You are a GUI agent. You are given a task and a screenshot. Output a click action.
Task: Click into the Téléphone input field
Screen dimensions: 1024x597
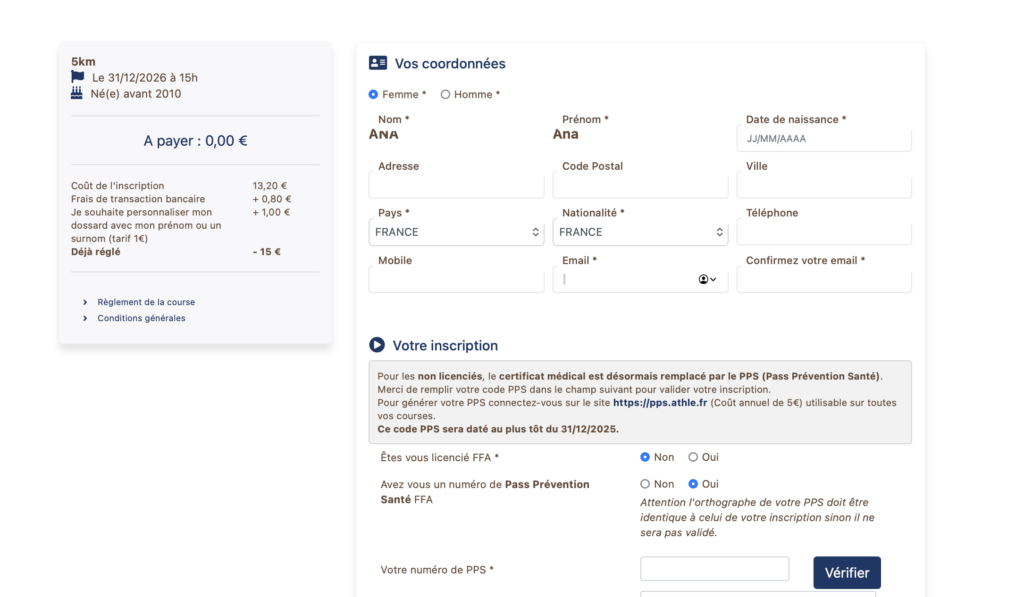tap(824, 233)
